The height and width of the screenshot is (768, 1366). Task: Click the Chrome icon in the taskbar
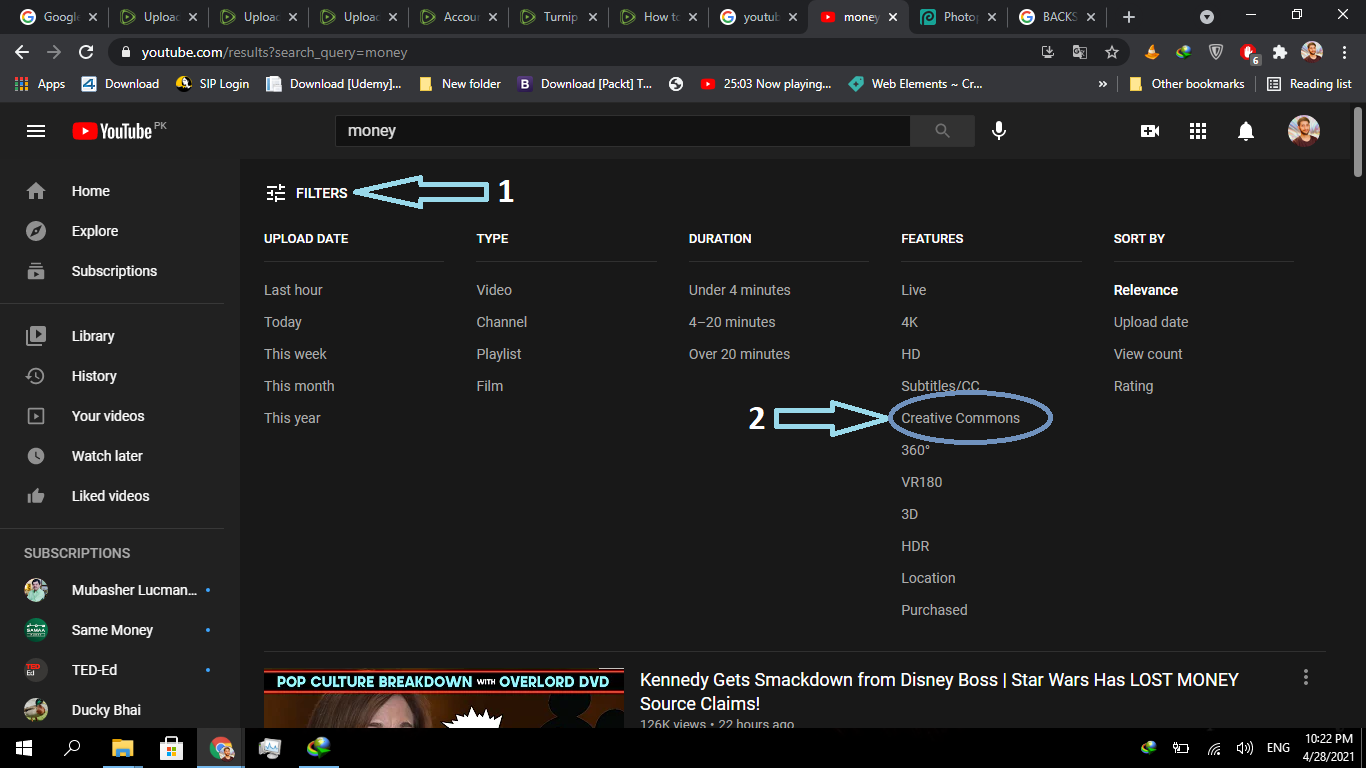coord(221,748)
